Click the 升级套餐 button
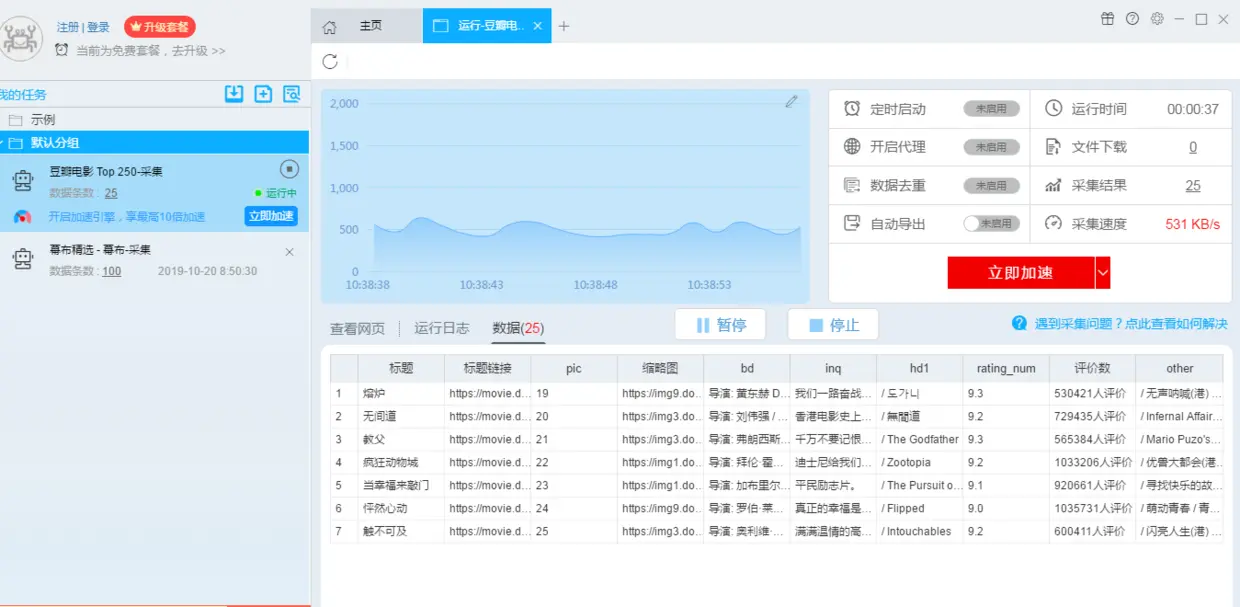 tap(160, 27)
